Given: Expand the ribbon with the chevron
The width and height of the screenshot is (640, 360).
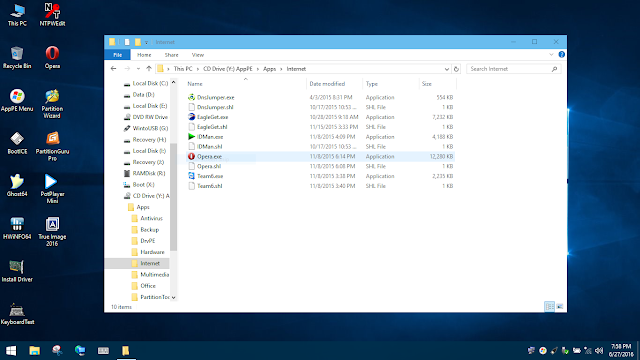Looking at the screenshot, I should [551, 54].
